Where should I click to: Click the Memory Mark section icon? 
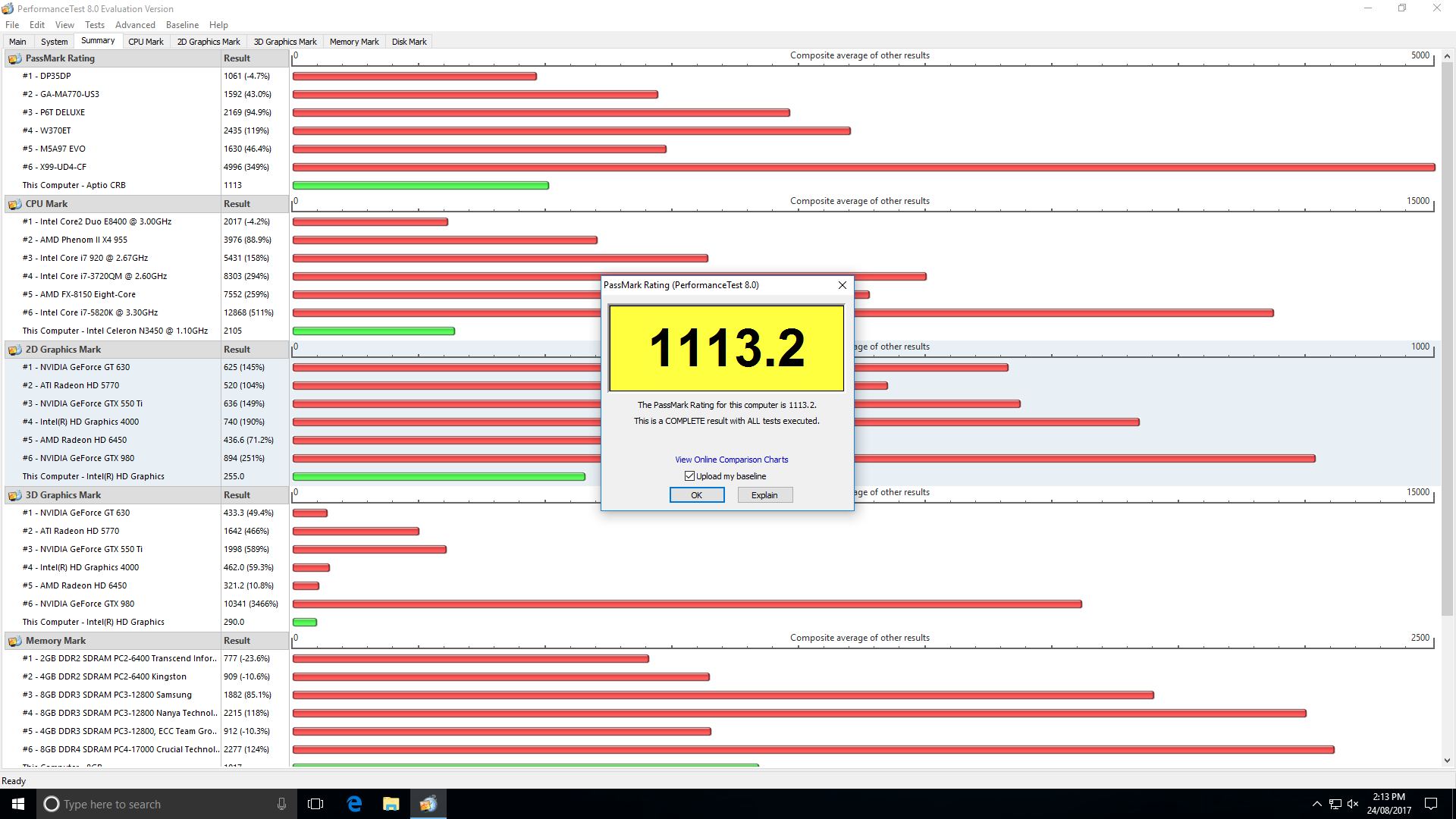[14, 641]
